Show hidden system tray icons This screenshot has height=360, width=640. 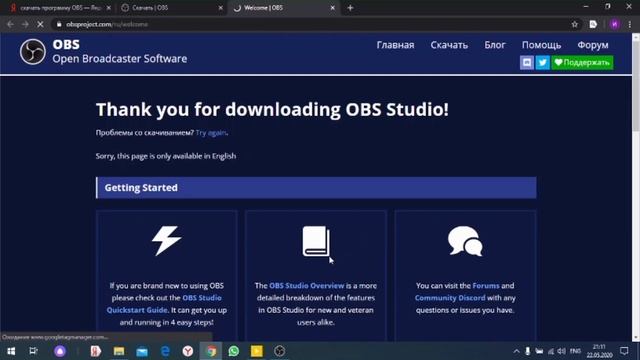516,351
